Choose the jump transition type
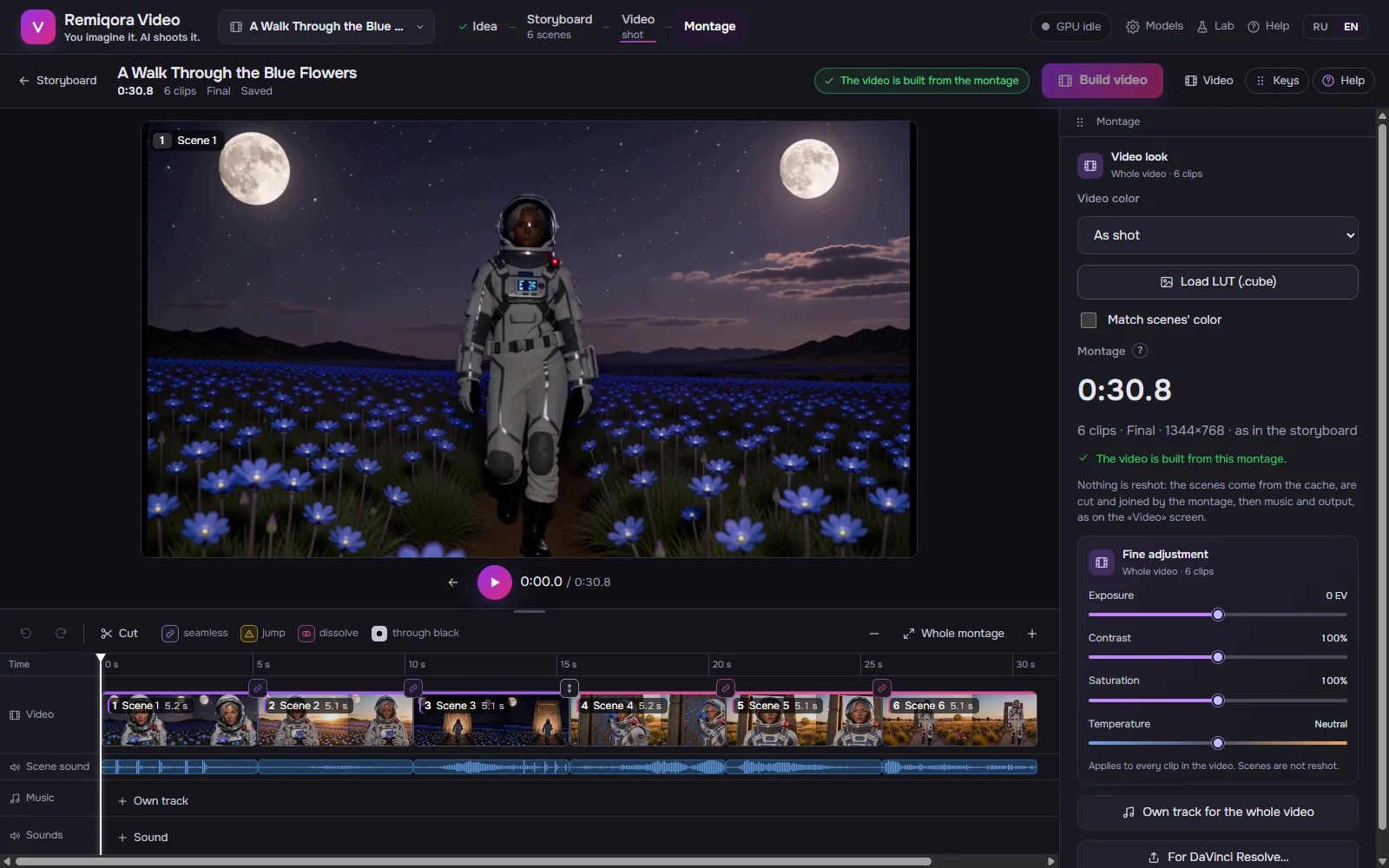 [263, 634]
